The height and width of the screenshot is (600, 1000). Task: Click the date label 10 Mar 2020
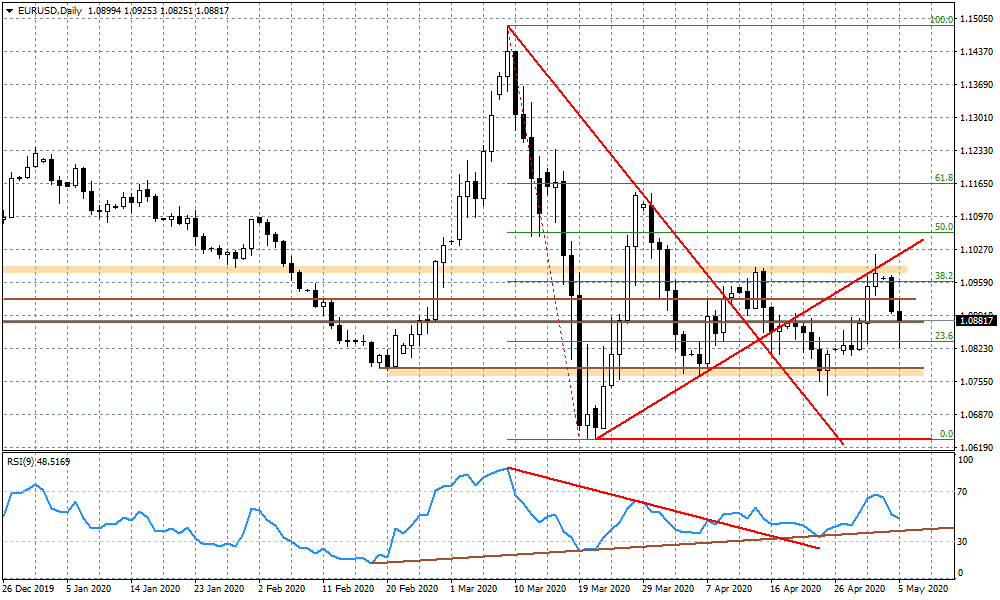click(x=540, y=589)
